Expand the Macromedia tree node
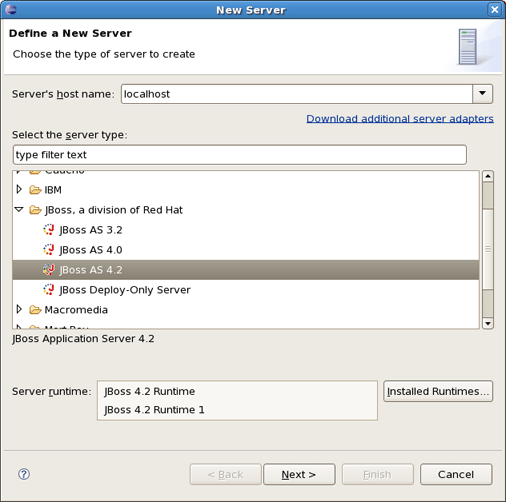Screen dimensions: 506x502 pyautogui.click(x=19, y=309)
